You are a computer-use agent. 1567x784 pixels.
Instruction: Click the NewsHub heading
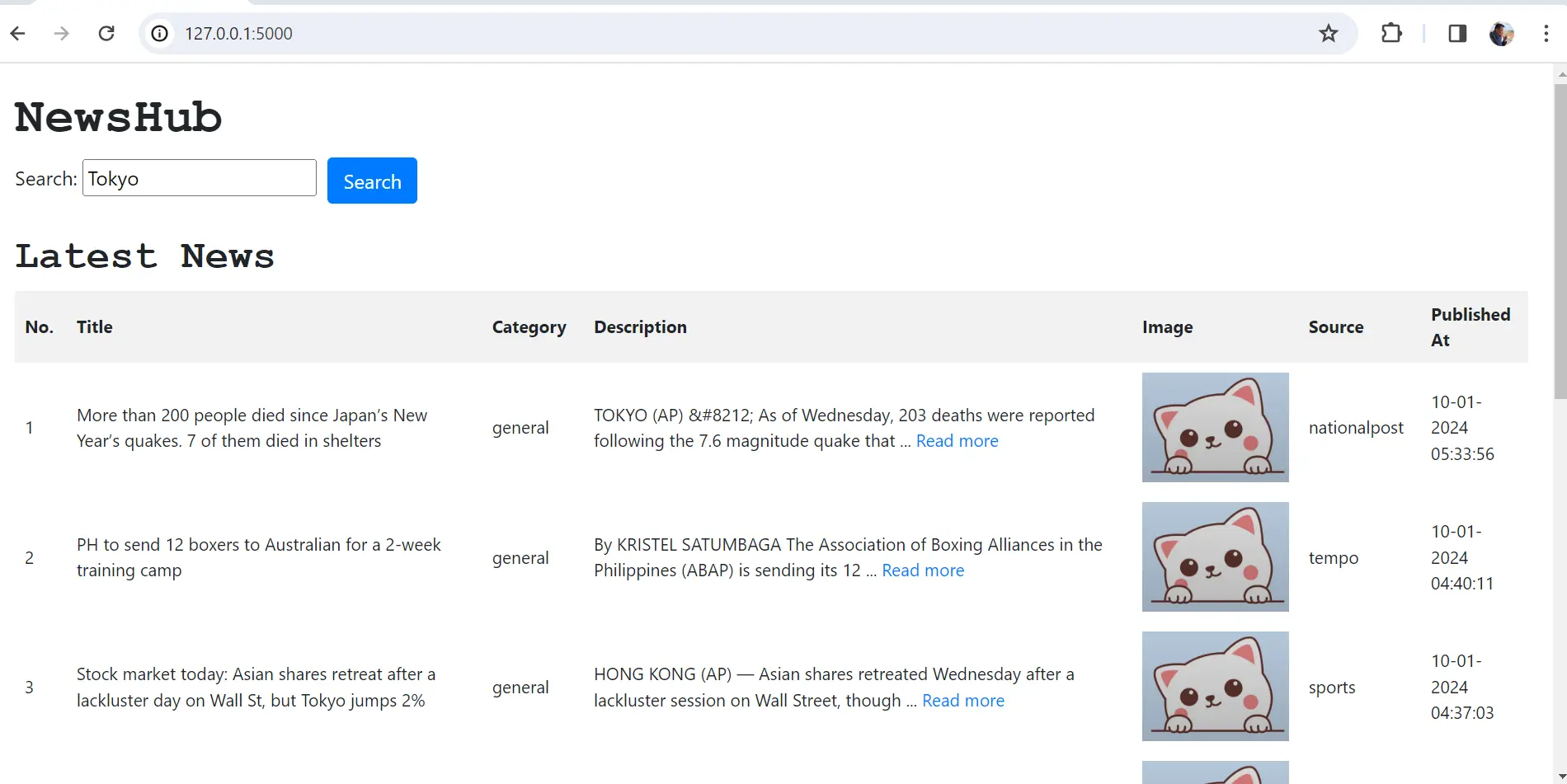tap(119, 117)
